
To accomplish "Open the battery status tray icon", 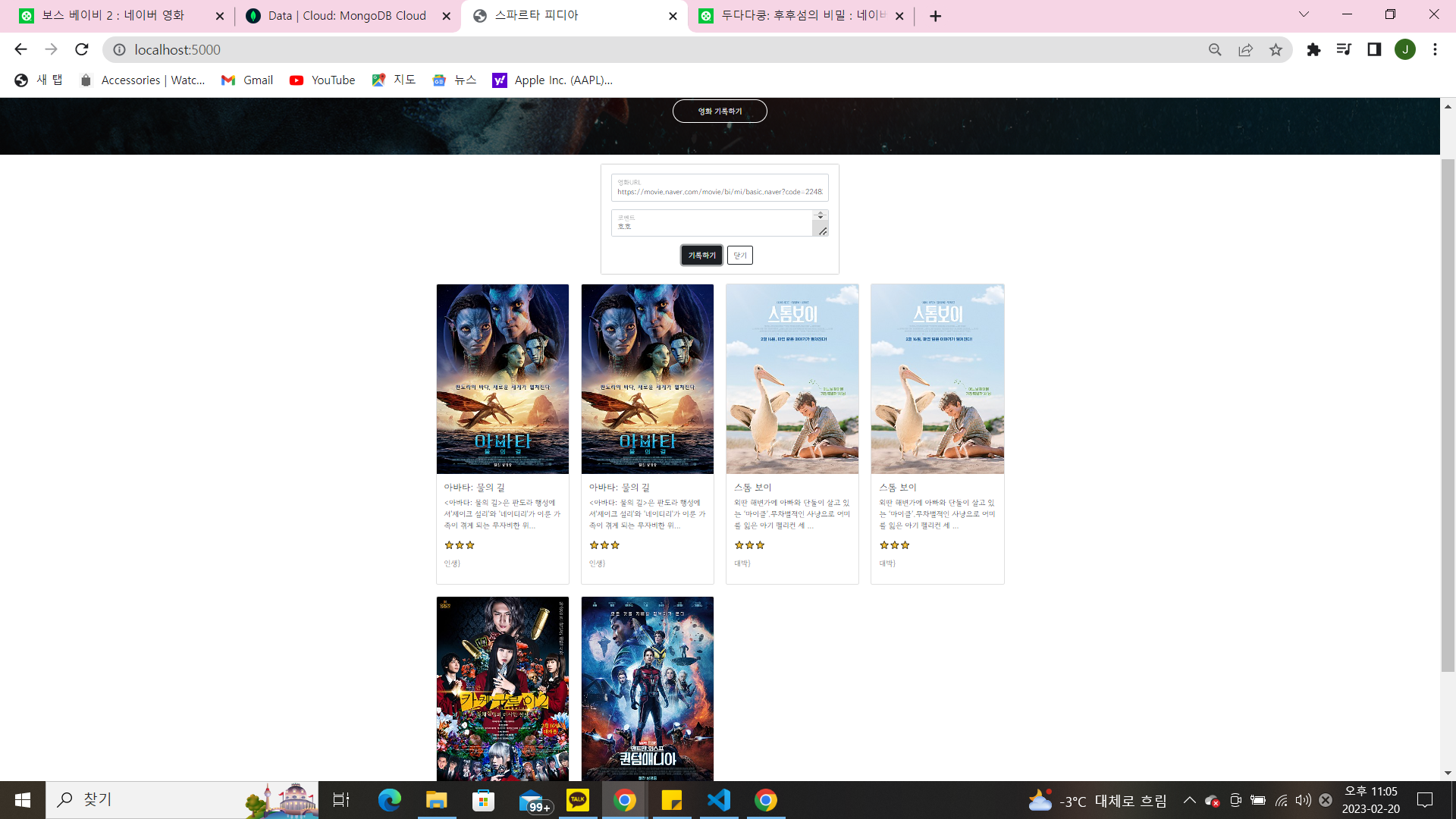I will coord(1258,800).
